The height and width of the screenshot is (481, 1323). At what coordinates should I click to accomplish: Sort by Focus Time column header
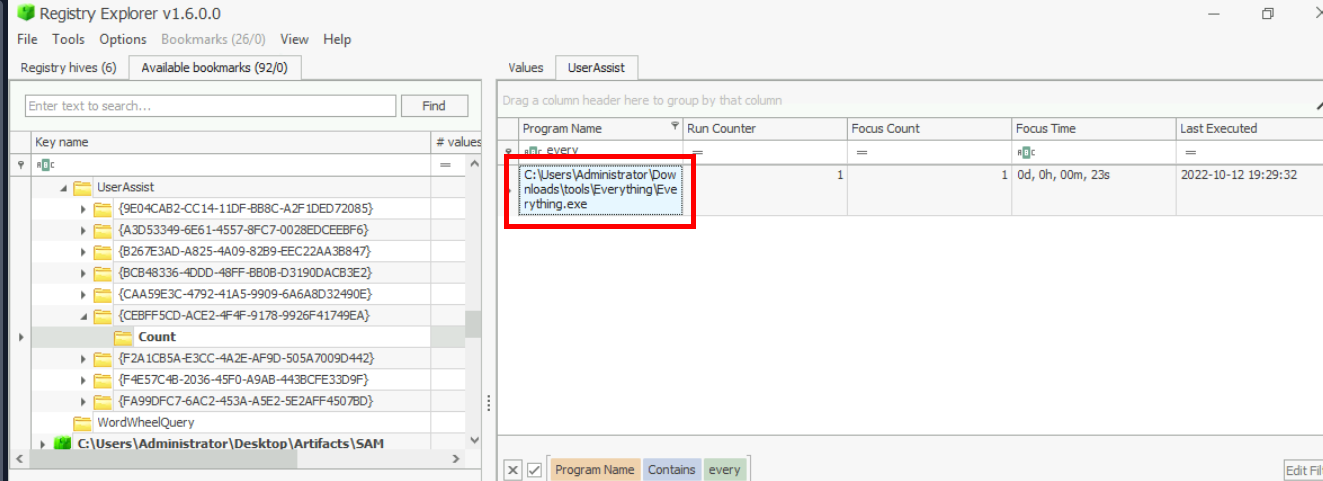coord(1094,128)
